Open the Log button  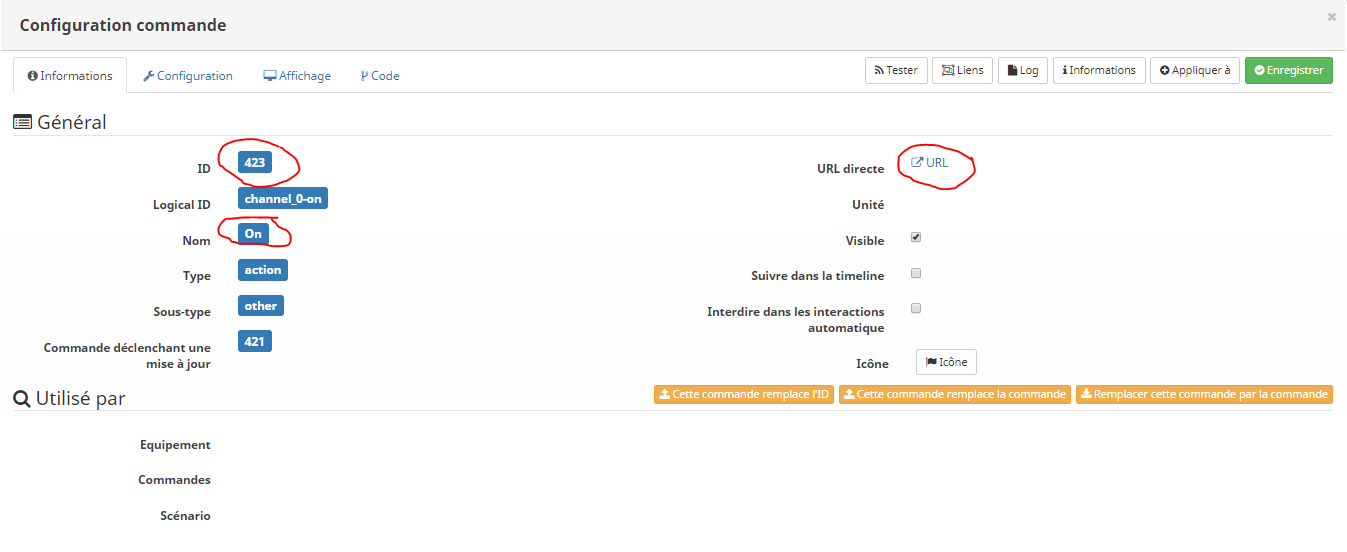pyautogui.click(x=1022, y=70)
